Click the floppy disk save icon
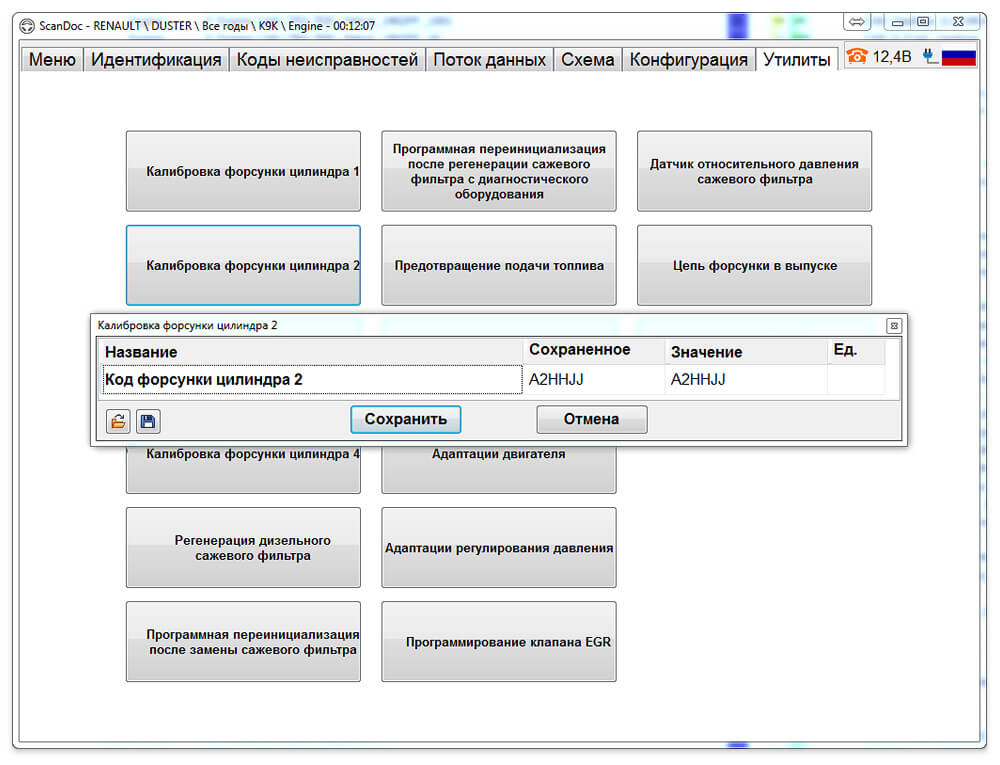This screenshot has height=765, width=1000. click(149, 421)
